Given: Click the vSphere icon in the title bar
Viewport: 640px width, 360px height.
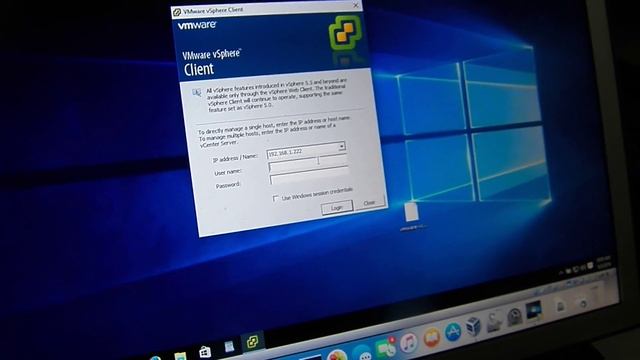Looking at the screenshot, I should click(x=177, y=12).
